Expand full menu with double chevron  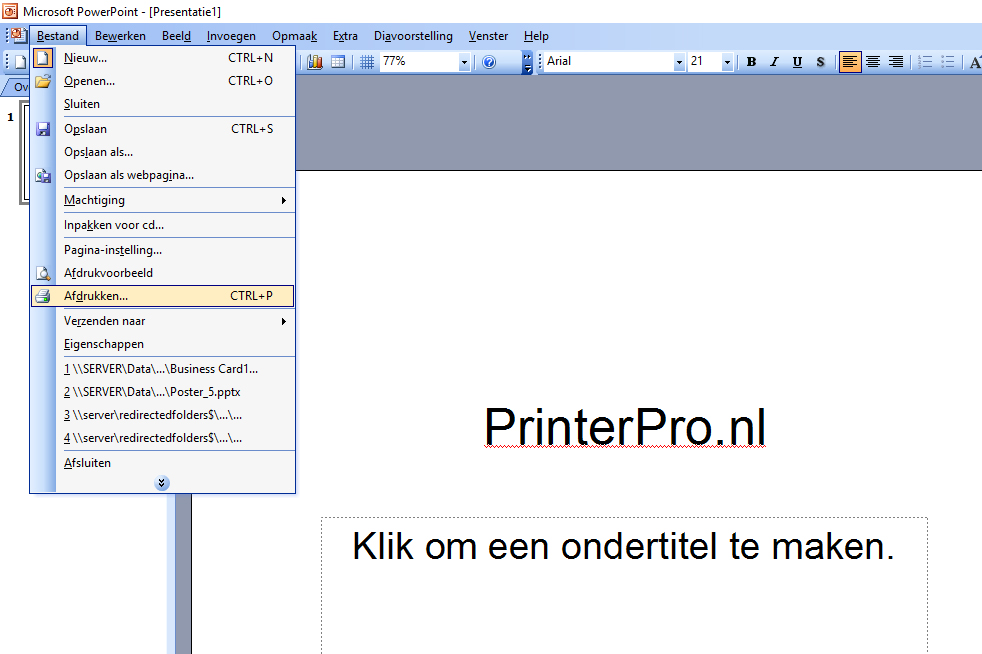click(162, 483)
